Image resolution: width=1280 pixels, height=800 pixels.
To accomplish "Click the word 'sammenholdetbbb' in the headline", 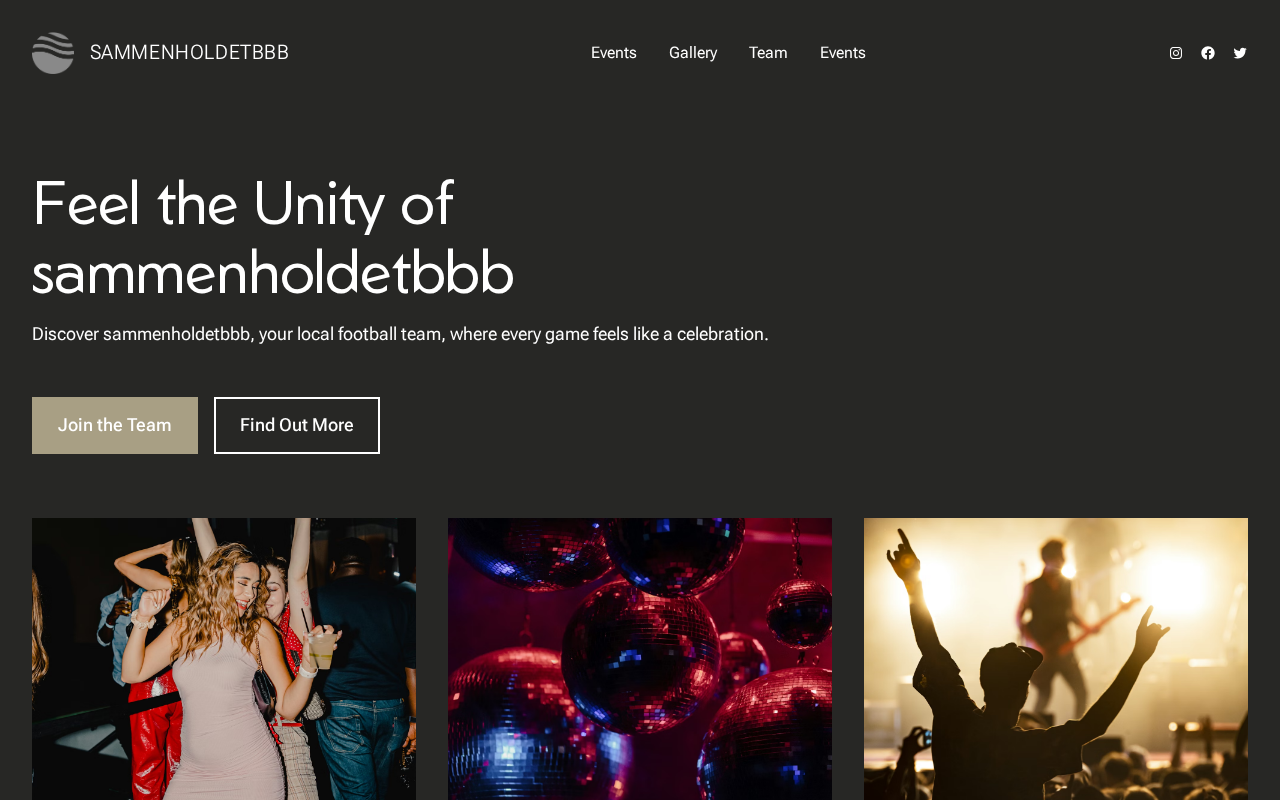I will click(x=273, y=273).
